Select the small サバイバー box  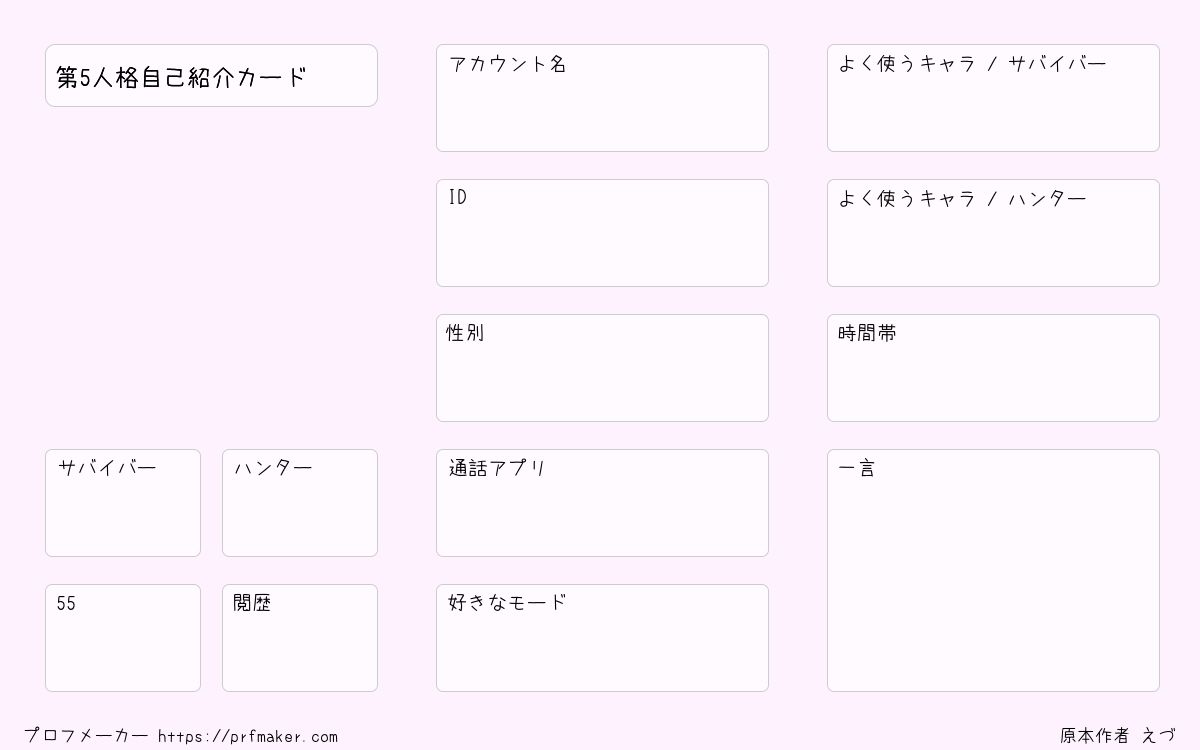123,503
